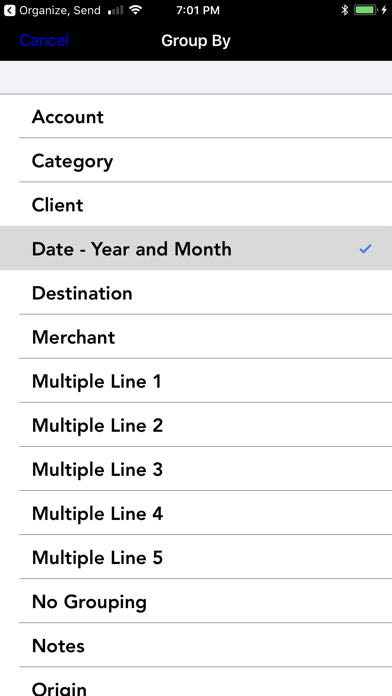Group by Destination

point(196,293)
